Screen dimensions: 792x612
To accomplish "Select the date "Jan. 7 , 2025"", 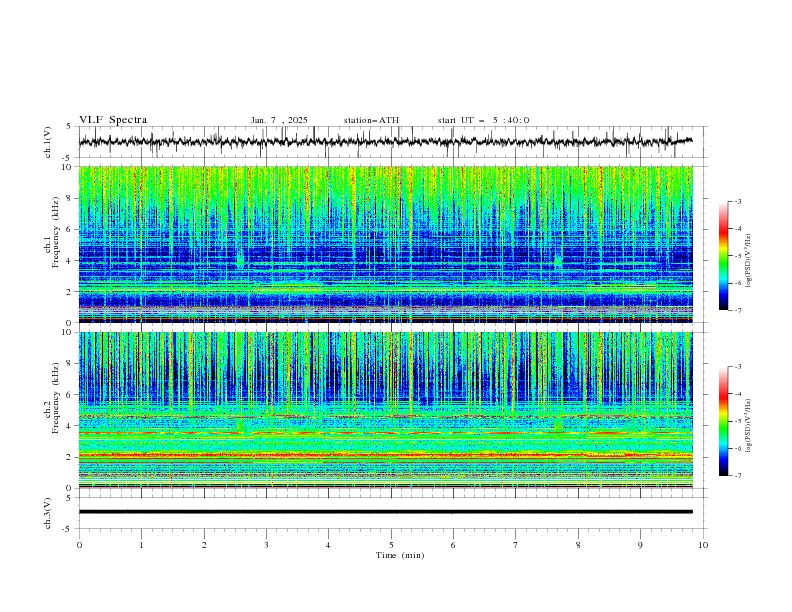I will (x=279, y=120).
